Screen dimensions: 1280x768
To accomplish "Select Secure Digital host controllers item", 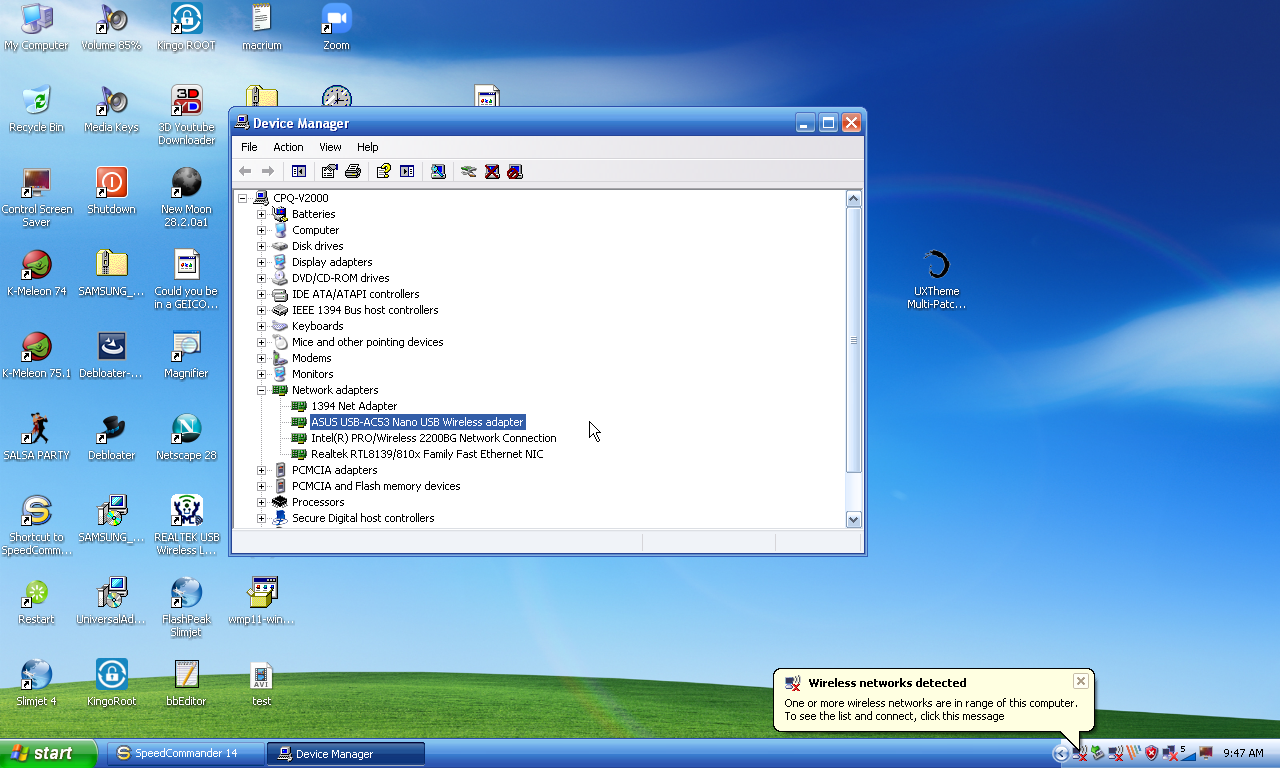I will [x=363, y=518].
